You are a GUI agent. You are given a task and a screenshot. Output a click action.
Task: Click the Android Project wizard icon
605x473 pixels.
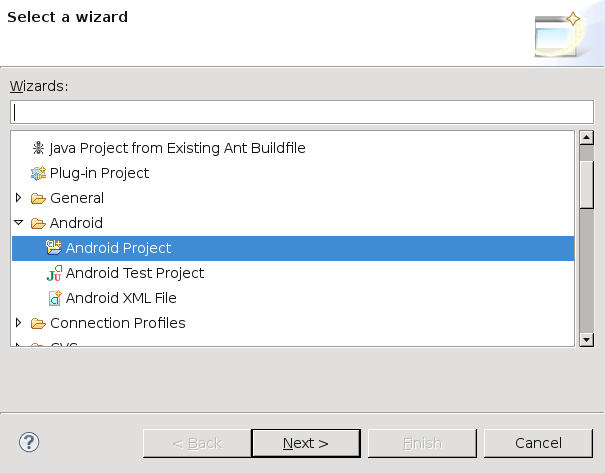[x=54, y=248]
